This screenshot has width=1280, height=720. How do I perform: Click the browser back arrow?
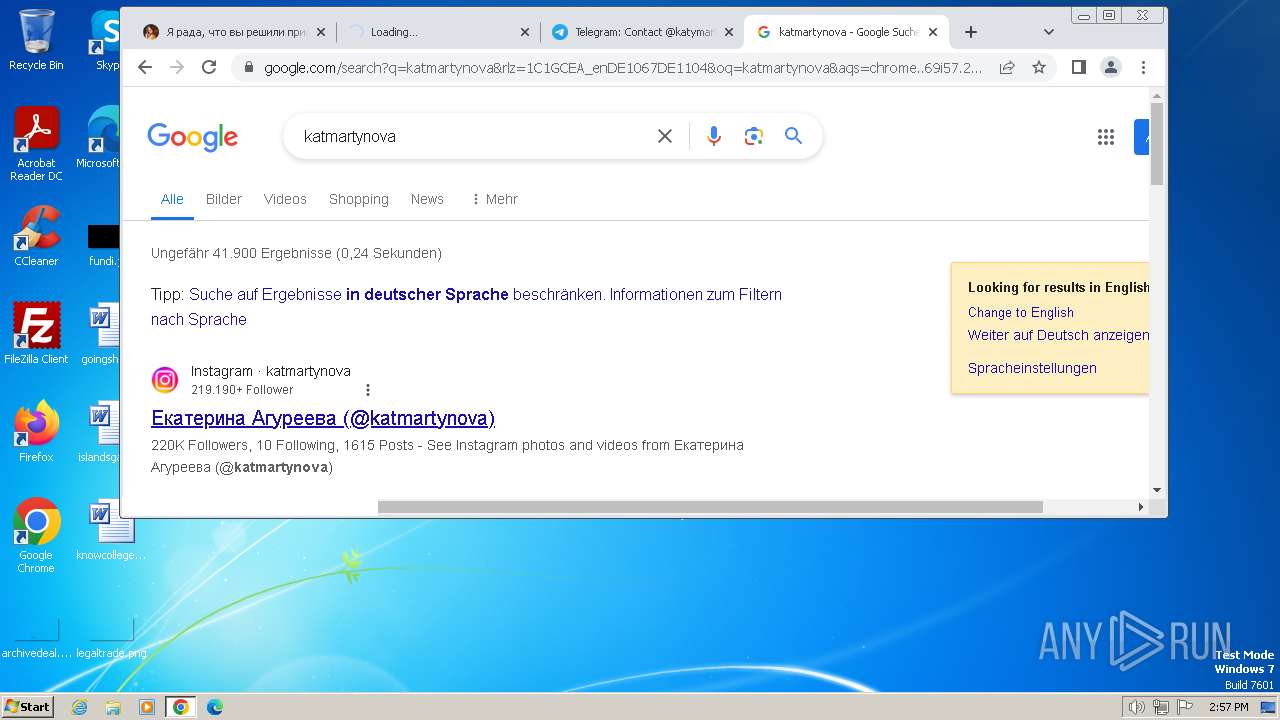[x=145, y=67]
